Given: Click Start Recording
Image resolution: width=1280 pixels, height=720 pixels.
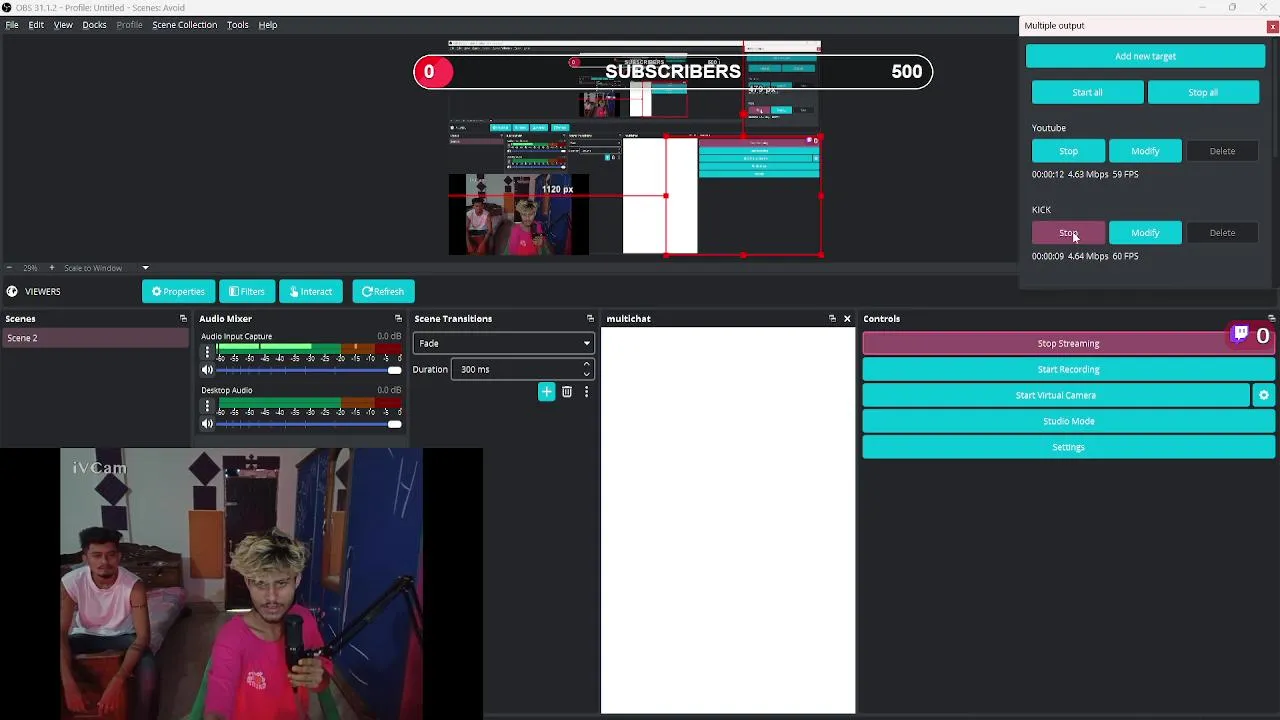Looking at the screenshot, I should click(x=1068, y=369).
